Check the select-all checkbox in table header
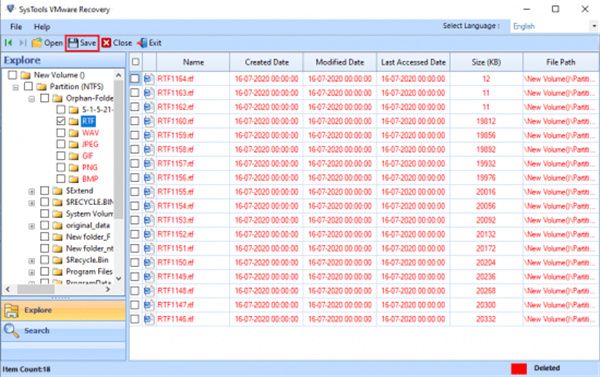Image resolution: width=600 pixels, height=377 pixels. click(x=135, y=62)
